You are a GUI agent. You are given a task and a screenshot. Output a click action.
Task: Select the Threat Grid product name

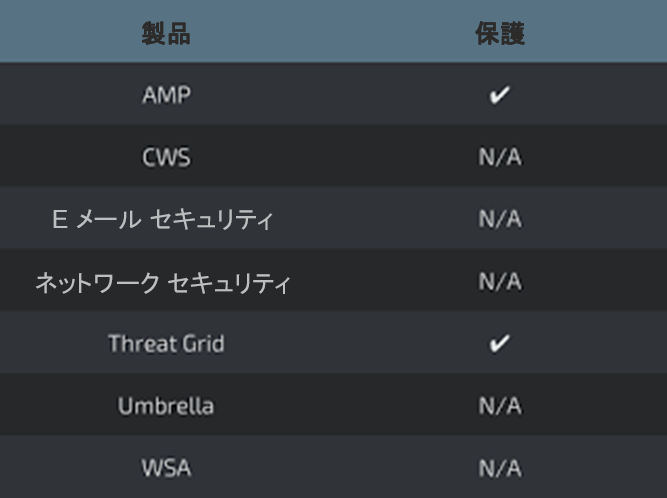tap(166, 344)
